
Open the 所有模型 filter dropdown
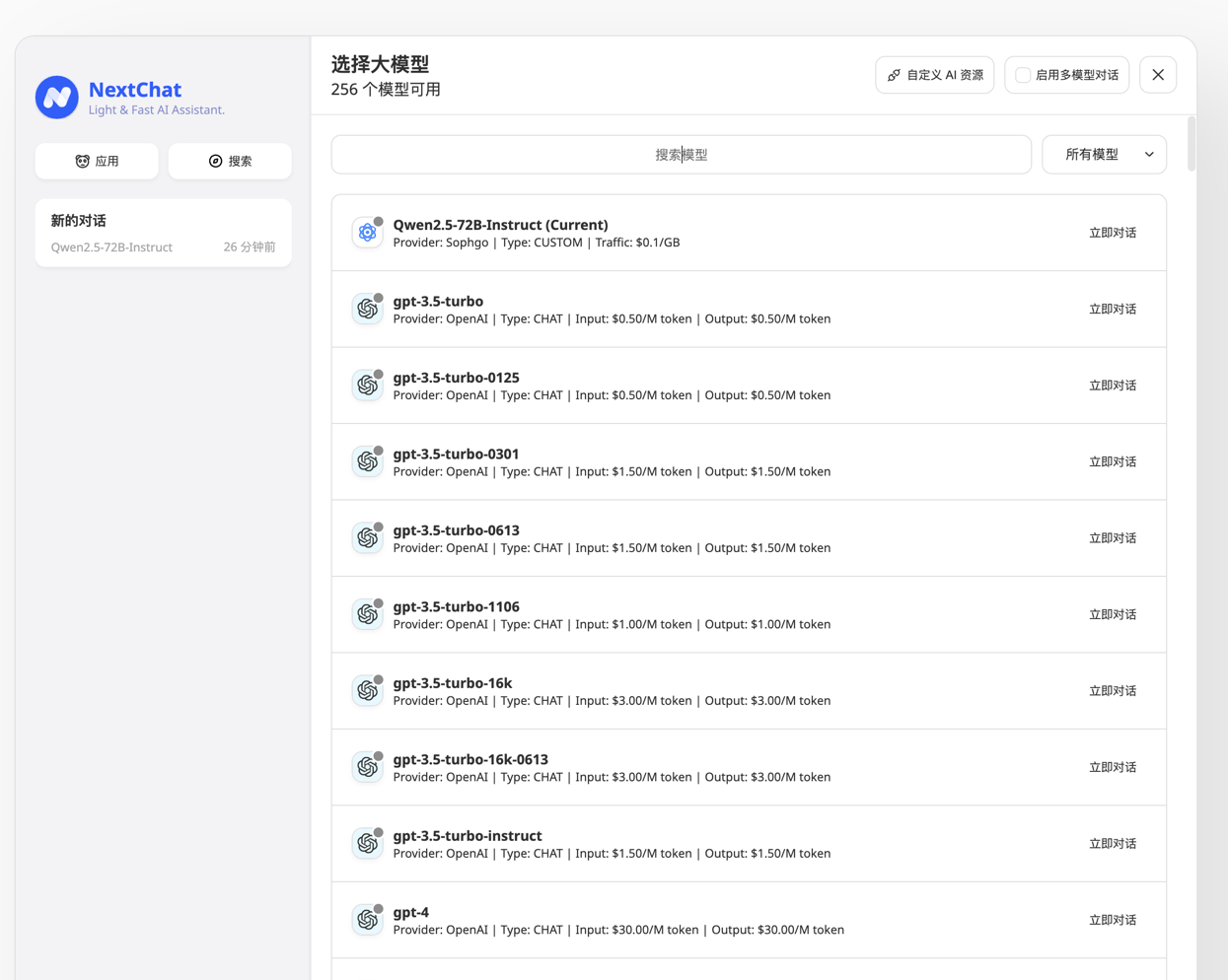1104,155
